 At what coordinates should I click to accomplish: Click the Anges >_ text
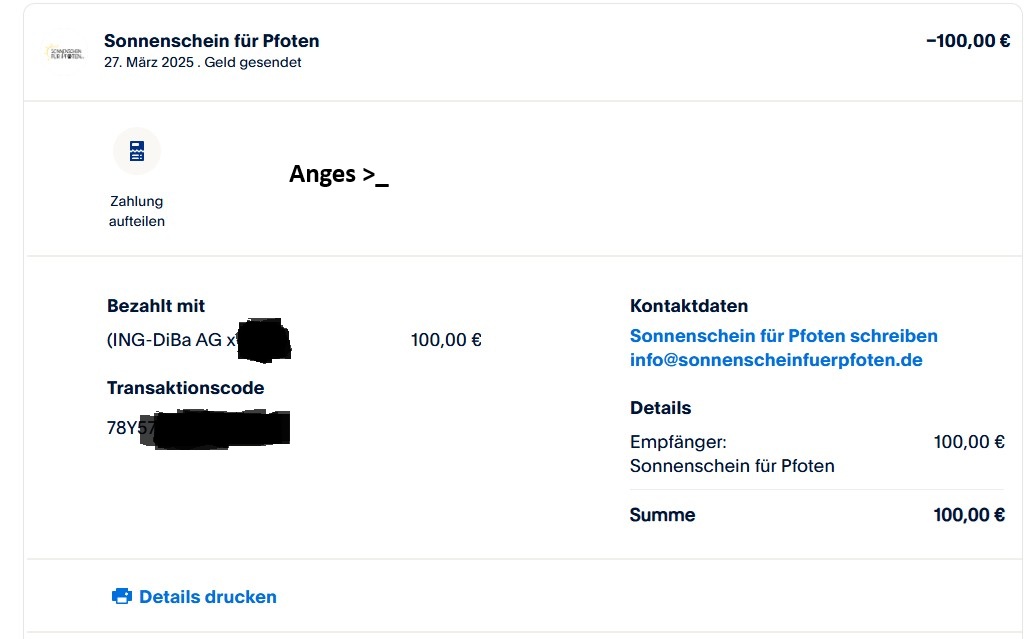[x=338, y=174]
